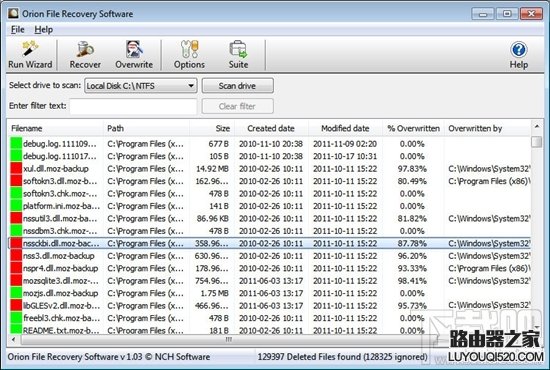Screen dimensions: 550x370
Task: Click the Clear filter button
Action: pos(237,106)
